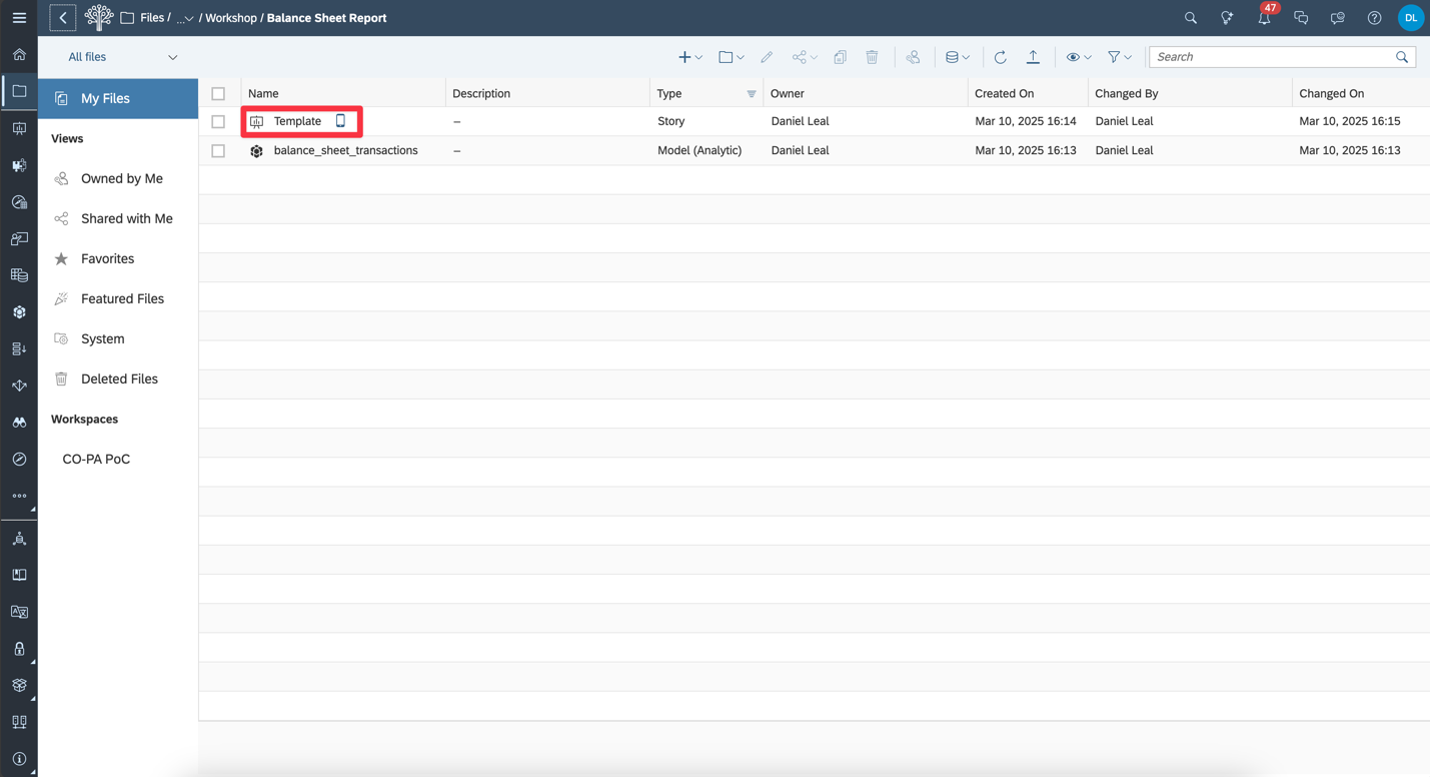Click the trash delete icon in toolbar
Screen dimensions: 1430x782
[872, 57]
